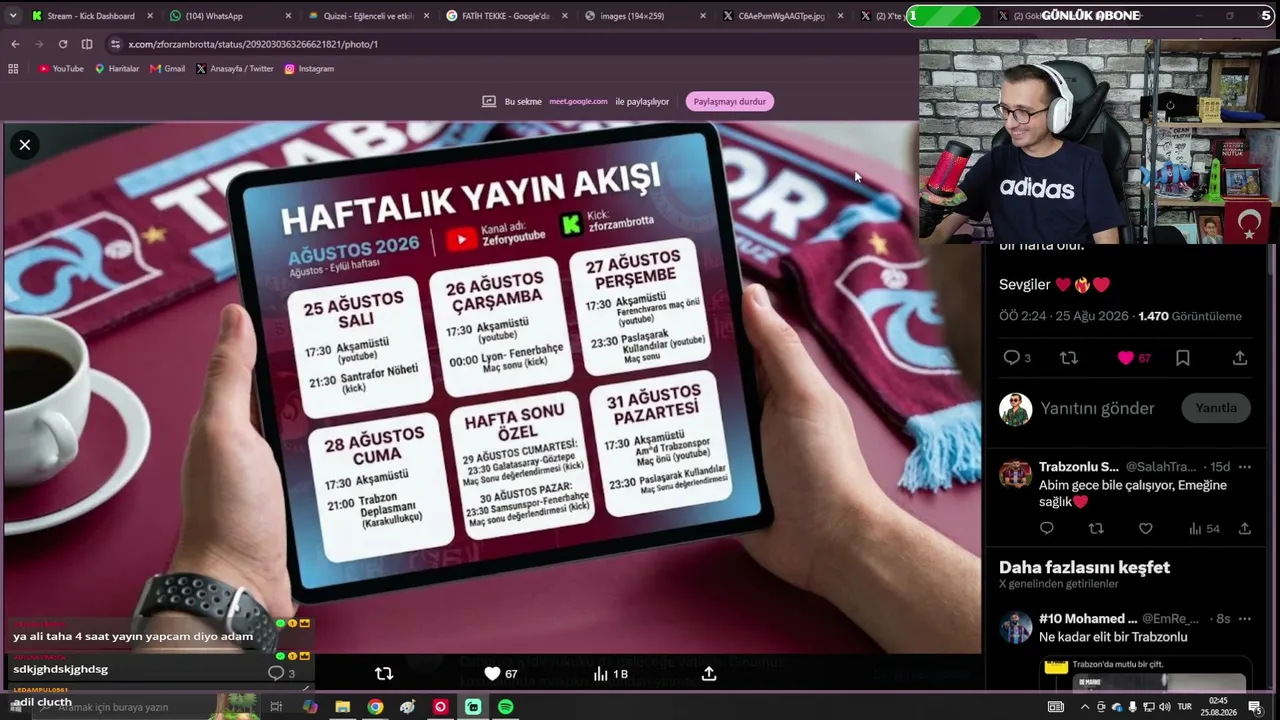Click the 1.470 Görüntüleme view count

(x=1190, y=316)
